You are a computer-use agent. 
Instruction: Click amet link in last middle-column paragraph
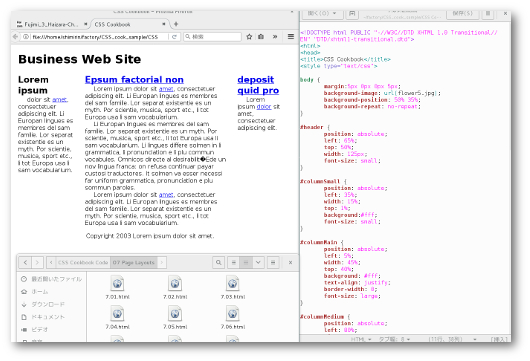[166, 195]
